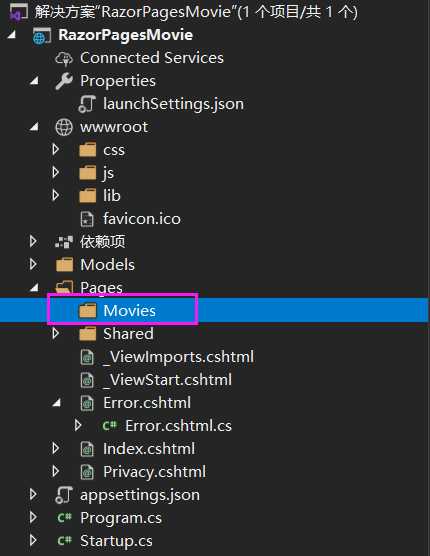Click the launchSettings.json file icon

[x=87, y=104]
